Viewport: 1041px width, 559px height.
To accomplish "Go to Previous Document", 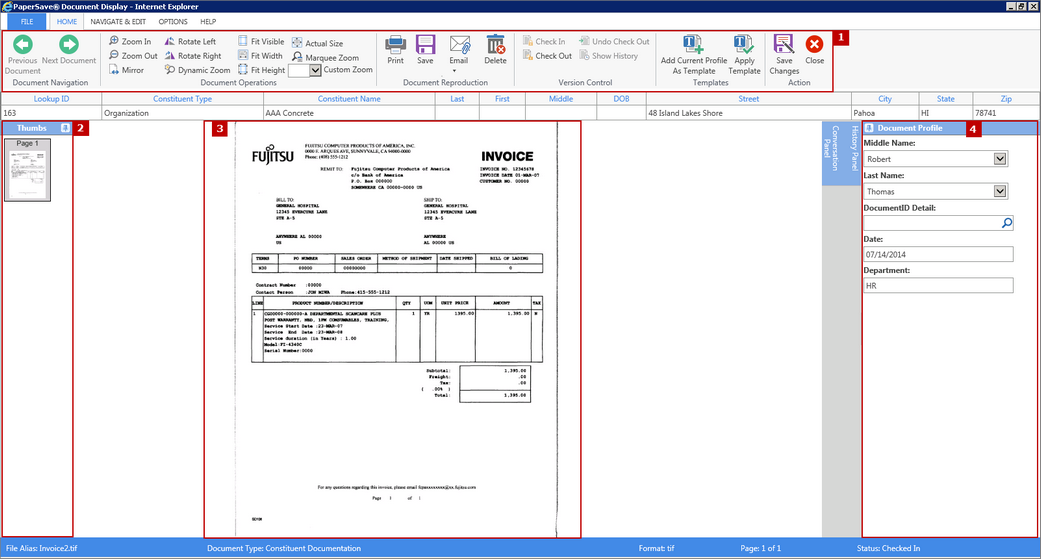I will 22,54.
